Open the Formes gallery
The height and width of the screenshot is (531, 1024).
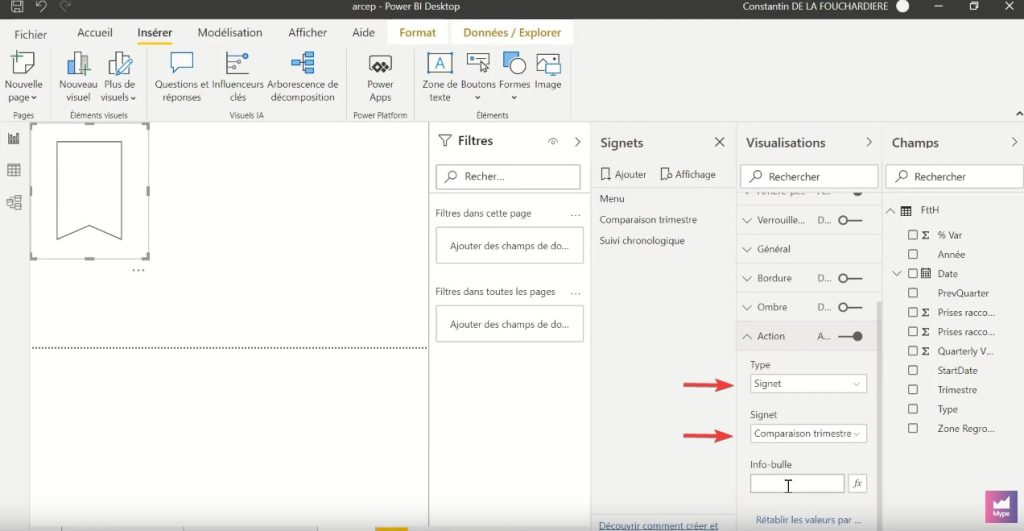tap(515, 77)
